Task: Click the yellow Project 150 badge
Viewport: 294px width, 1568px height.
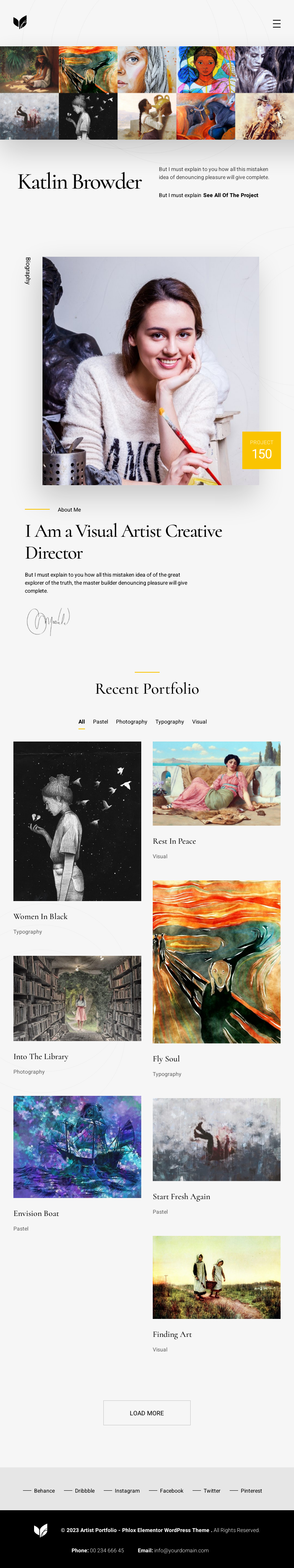Action: tap(261, 450)
